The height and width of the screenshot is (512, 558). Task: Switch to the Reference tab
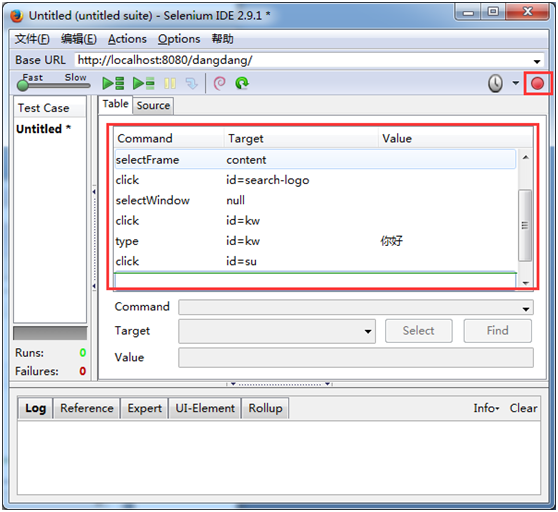click(86, 408)
